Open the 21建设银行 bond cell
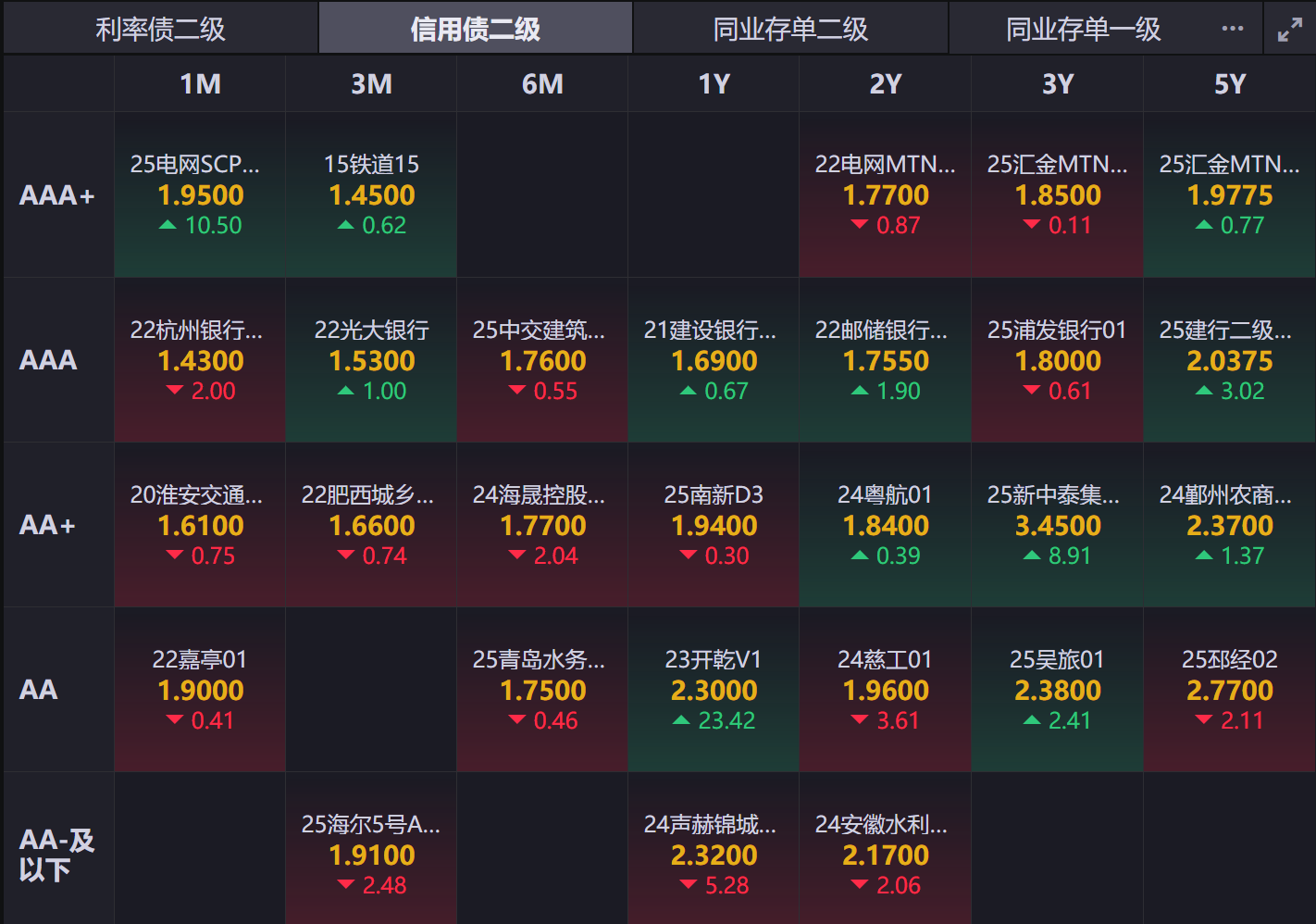Viewport: 1316px width, 924px height. click(714, 360)
